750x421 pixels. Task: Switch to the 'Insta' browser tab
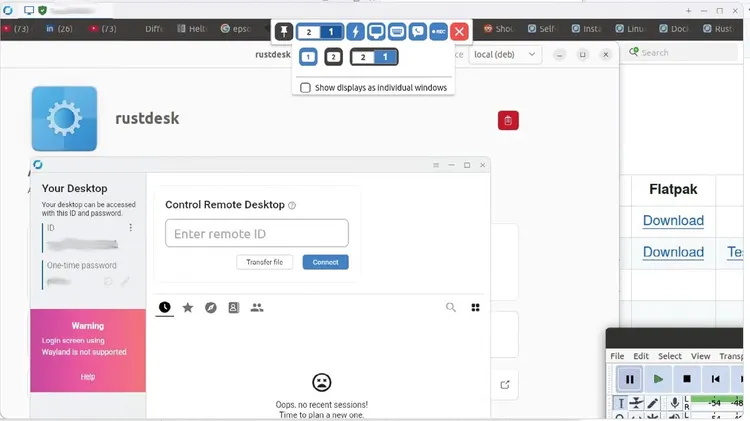[x=586, y=29]
